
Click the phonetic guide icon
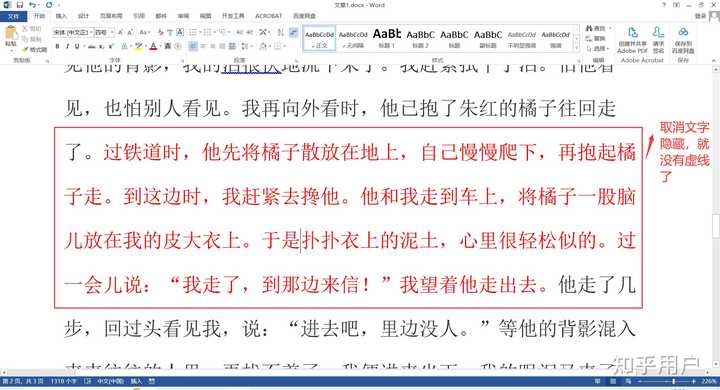click(170, 32)
